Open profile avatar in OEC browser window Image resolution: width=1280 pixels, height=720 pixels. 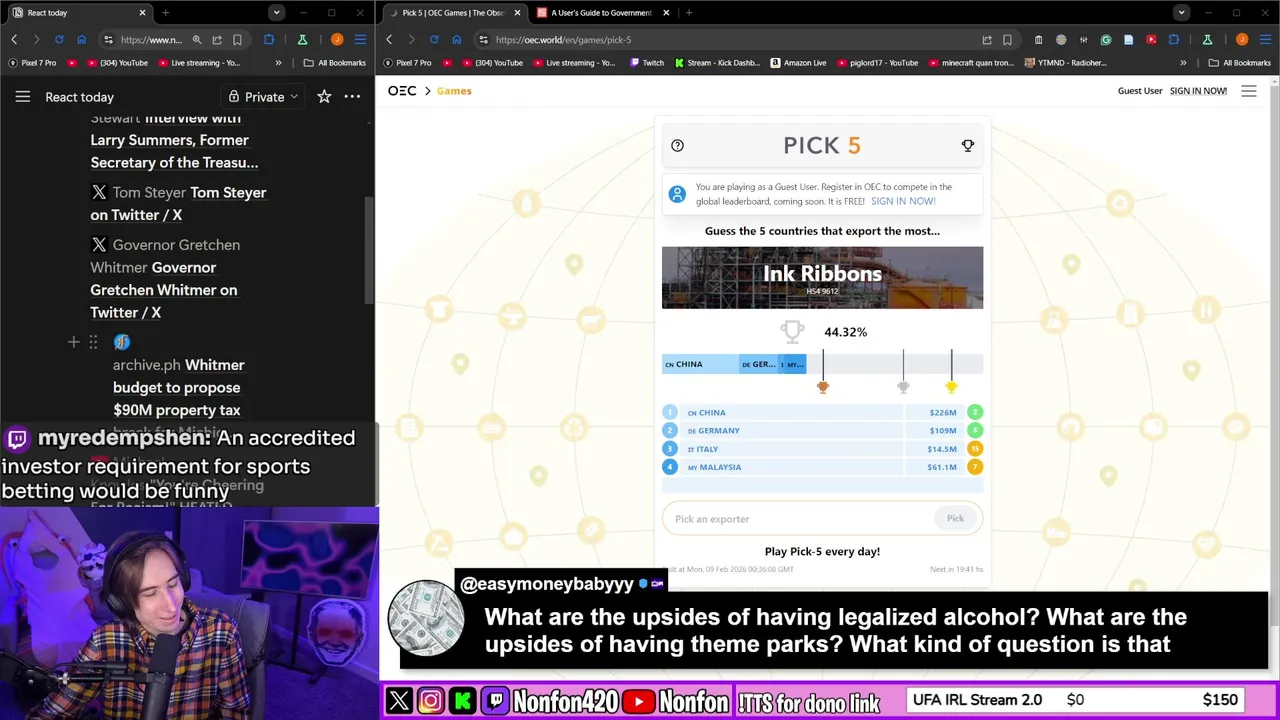point(1242,40)
